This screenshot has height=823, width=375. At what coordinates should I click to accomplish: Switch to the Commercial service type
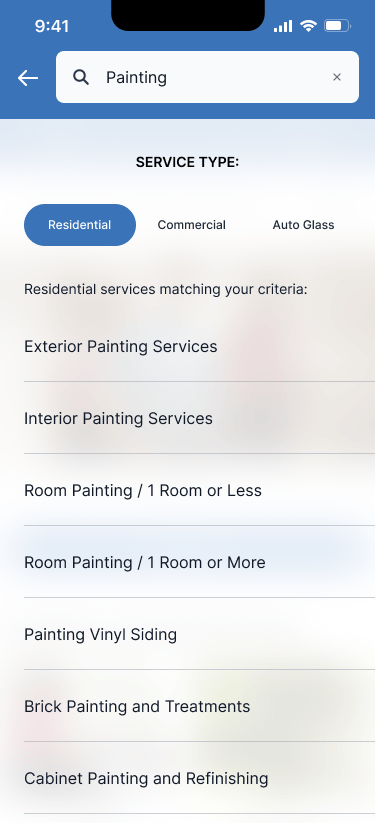pos(192,225)
